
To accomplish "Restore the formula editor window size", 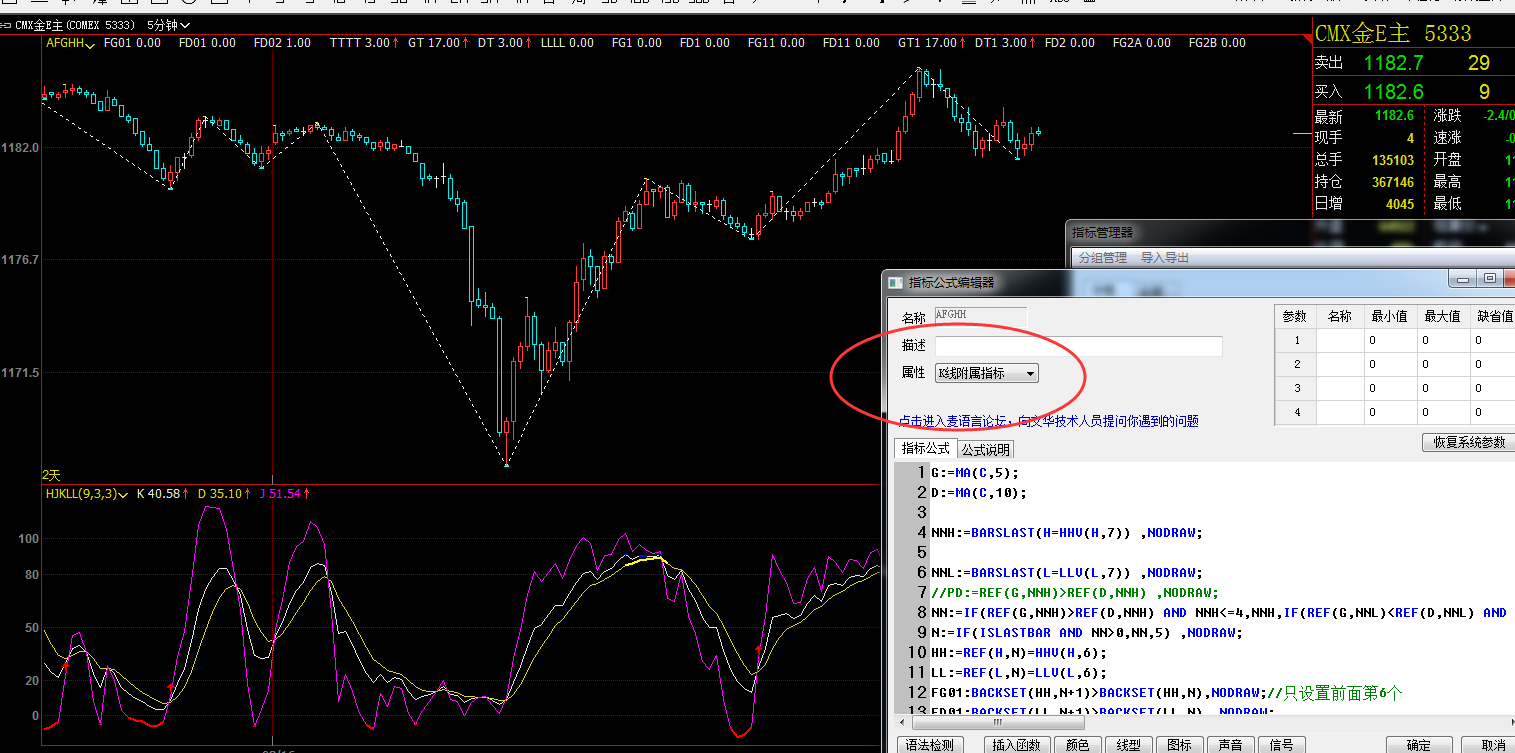I will point(1489,279).
